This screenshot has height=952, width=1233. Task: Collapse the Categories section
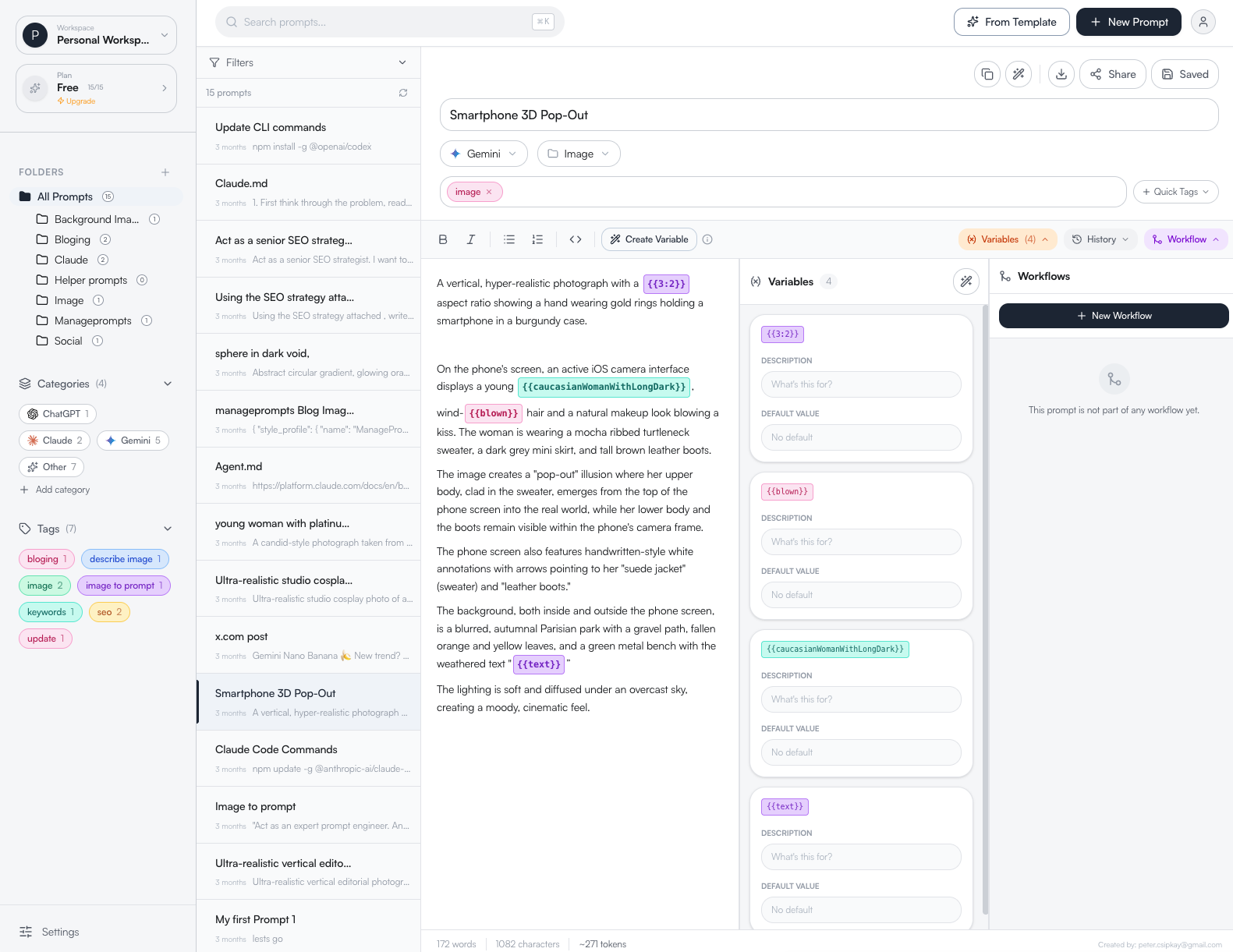click(168, 384)
